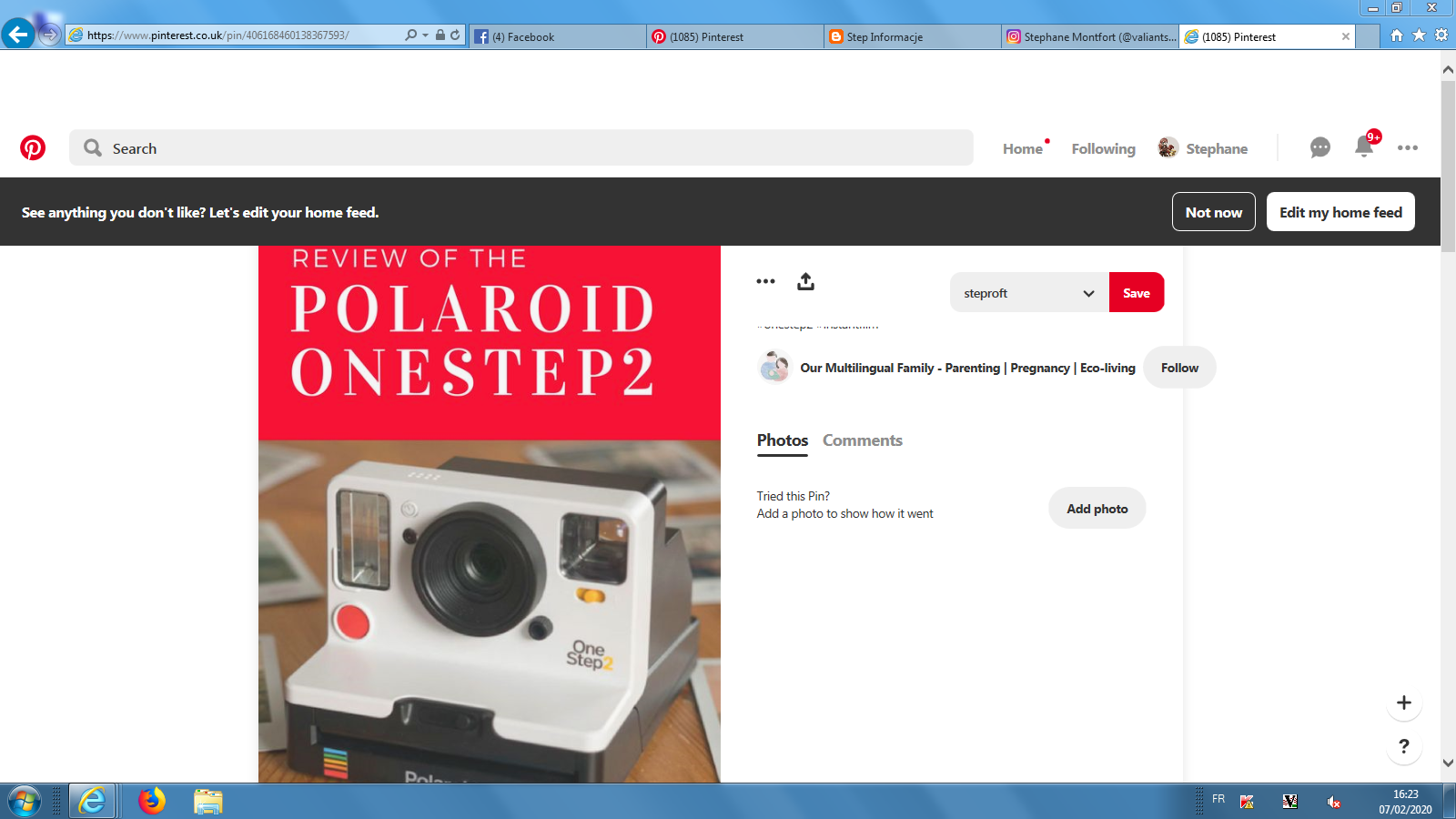Screen dimensions: 1456x819
Task: Click the red tray icon next to FR
Action: (1247, 802)
